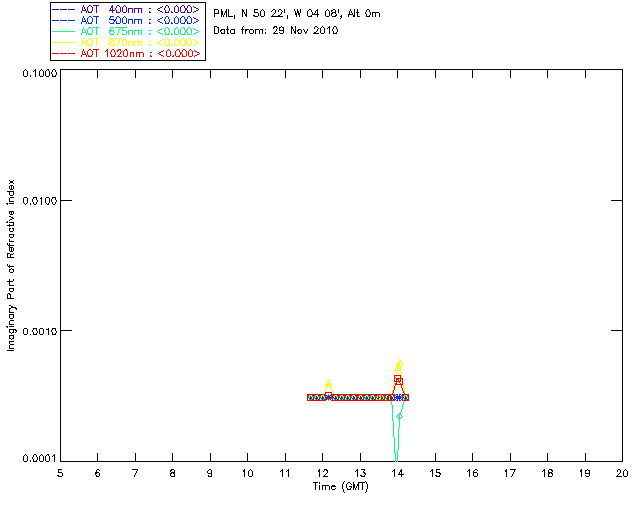Image resolution: width=640 pixels, height=512 pixels.
Task: Click the y-axis tick label 0.0100
Action: pyautogui.click(x=40, y=201)
